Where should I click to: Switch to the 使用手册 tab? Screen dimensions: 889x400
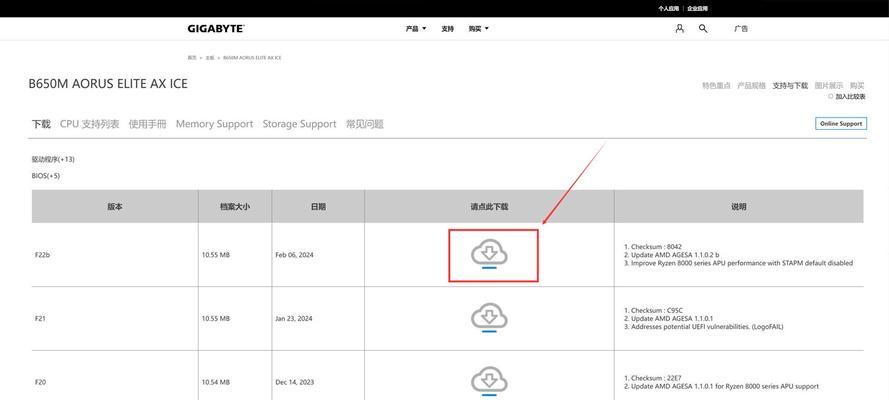coord(147,124)
